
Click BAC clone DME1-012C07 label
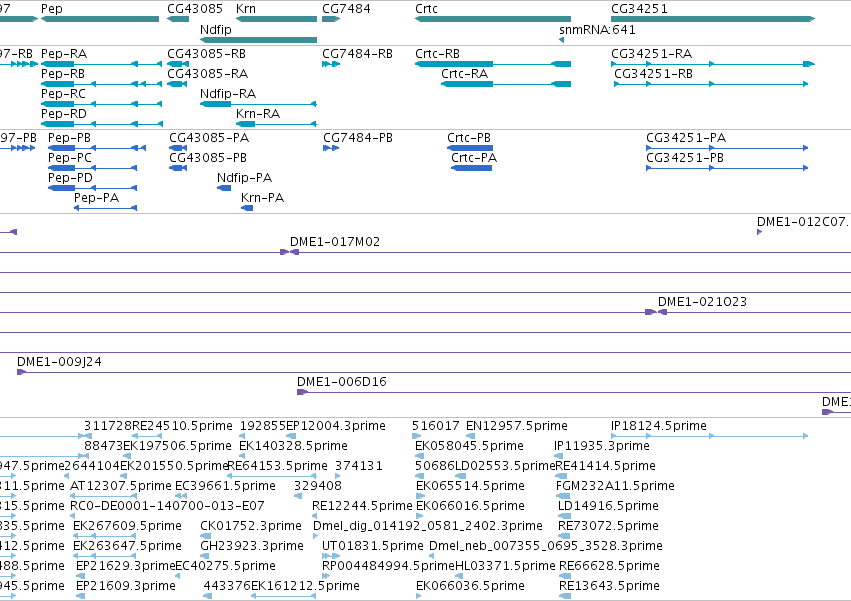tap(802, 222)
